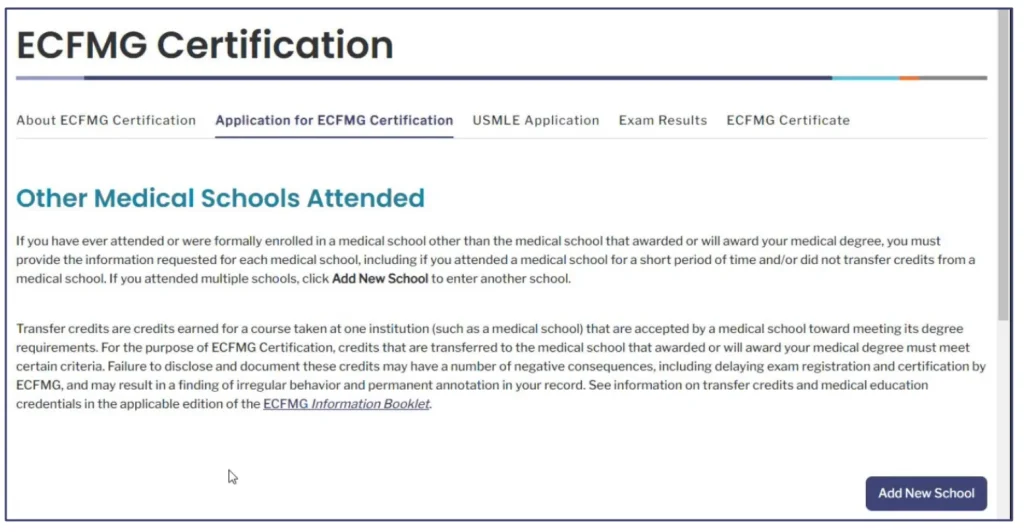Switch to the USMLE Application tab

(x=536, y=120)
